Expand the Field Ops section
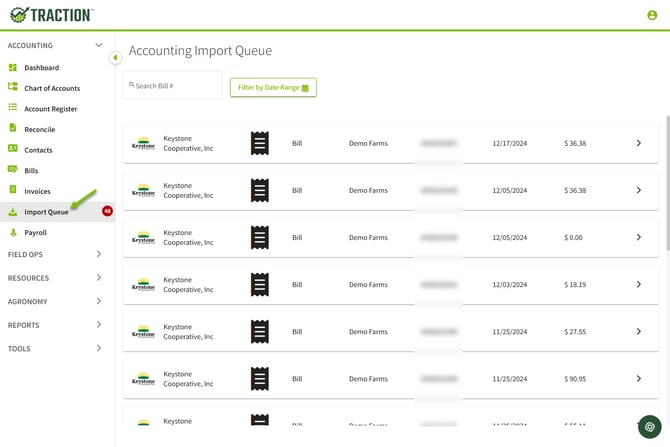 click(x=98, y=254)
